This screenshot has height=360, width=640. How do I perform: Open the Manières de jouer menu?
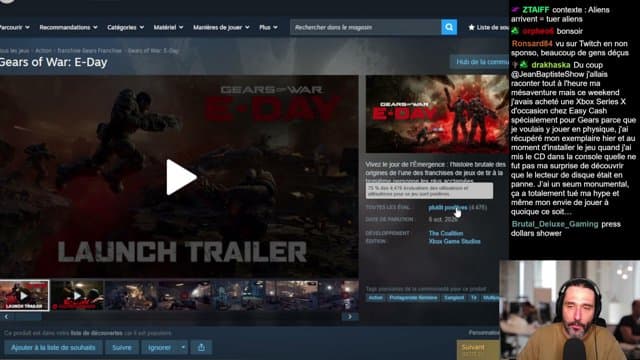point(221,27)
